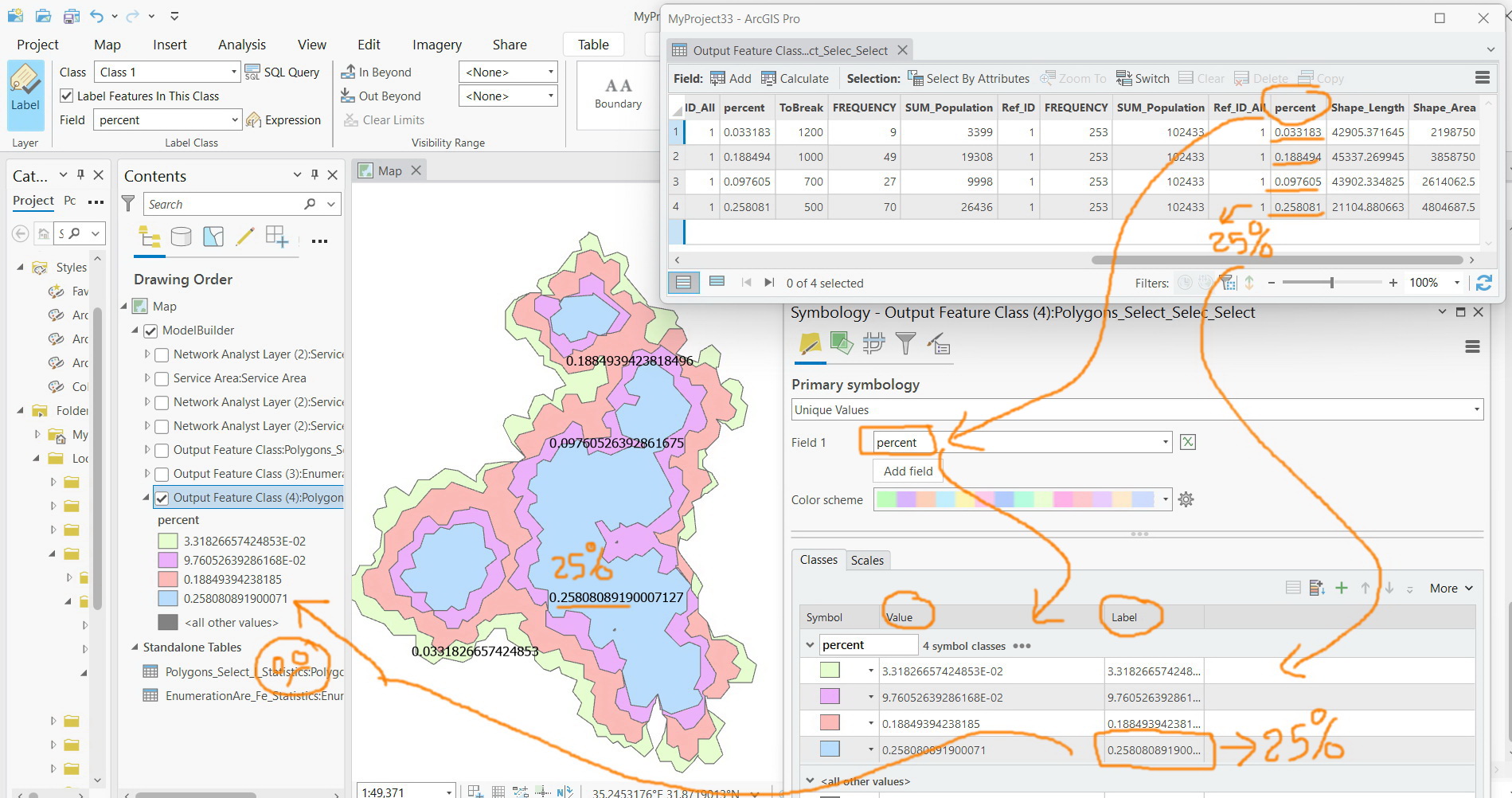Open the SQL Query tool
The width and height of the screenshot is (1512, 798).
pyautogui.click(x=282, y=72)
